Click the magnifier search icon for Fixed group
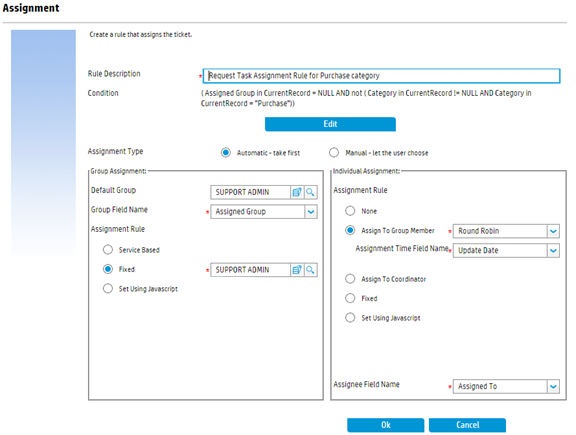This screenshot has height=435, width=576. click(310, 270)
